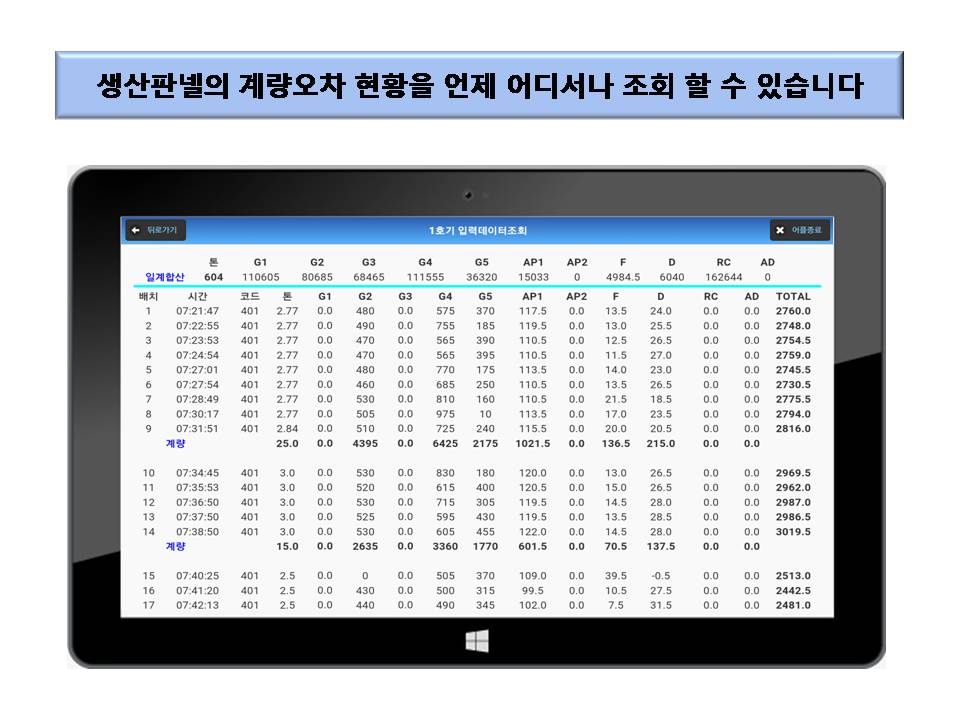
Task: Click the 계량 subtotal label with 15.0 tons
Action: click(x=175, y=546)
